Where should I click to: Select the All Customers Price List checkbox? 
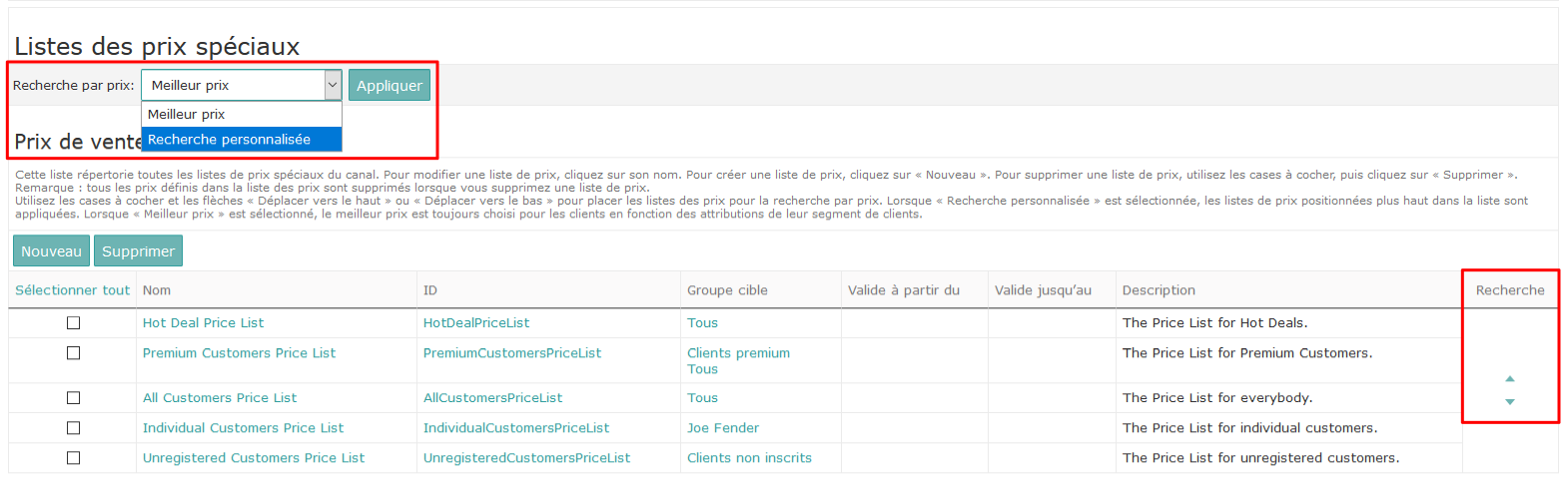click(73, 398)
